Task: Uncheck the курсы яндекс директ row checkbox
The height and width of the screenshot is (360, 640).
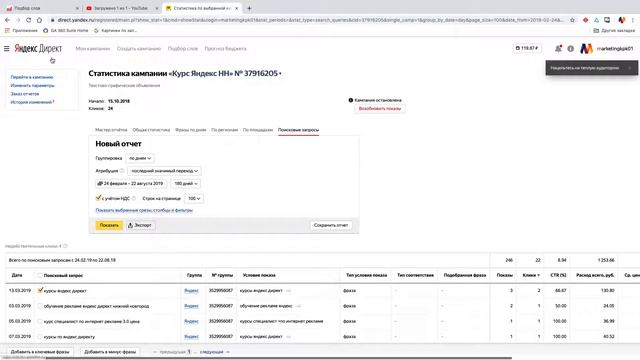Action: pyautogui.click(x=40, y=290)
